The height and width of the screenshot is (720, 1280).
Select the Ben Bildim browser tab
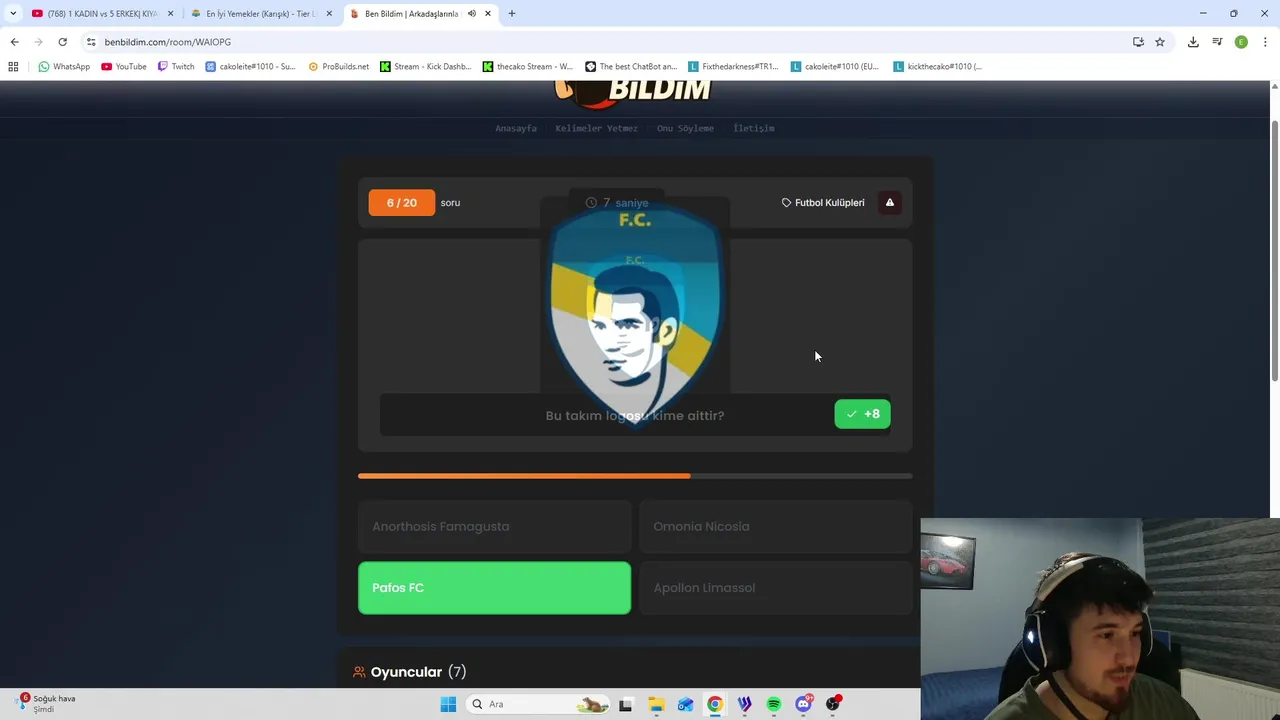[410, 14]
